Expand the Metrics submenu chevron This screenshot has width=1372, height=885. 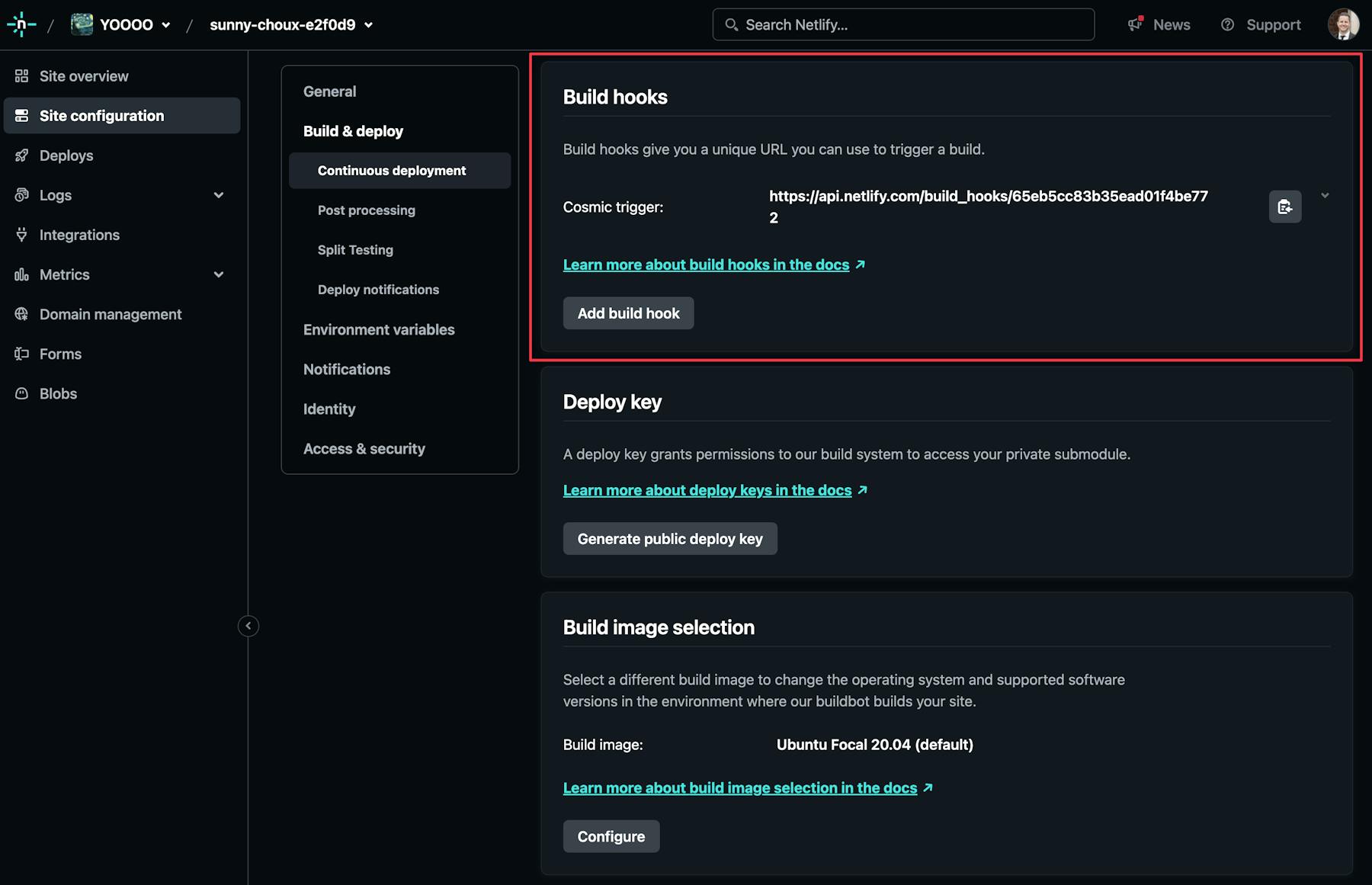tap(219, 274)
